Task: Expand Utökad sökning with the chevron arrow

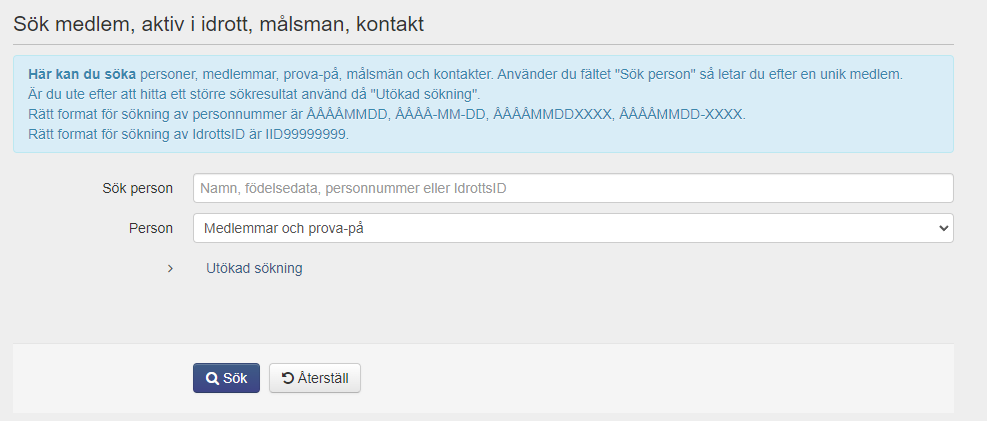Action: [170, 269]
